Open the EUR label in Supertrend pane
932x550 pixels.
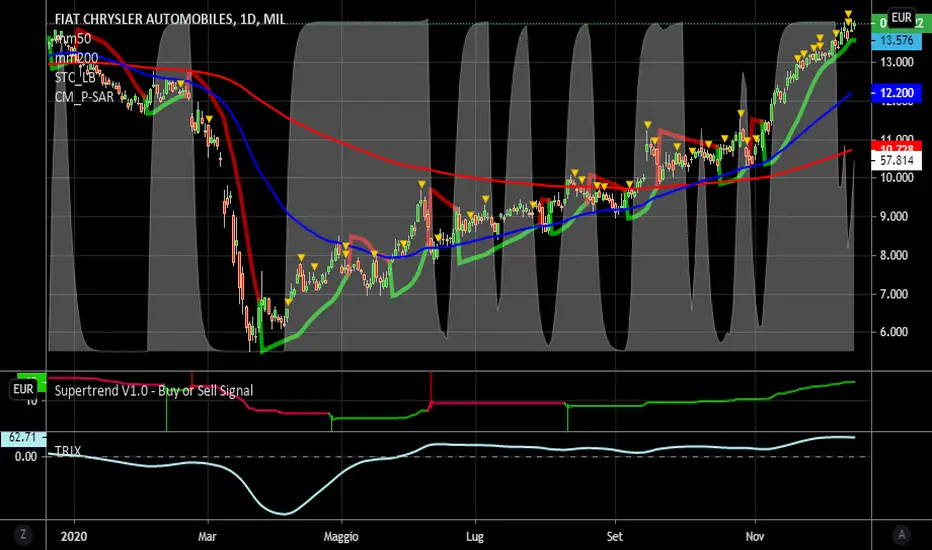23,389
